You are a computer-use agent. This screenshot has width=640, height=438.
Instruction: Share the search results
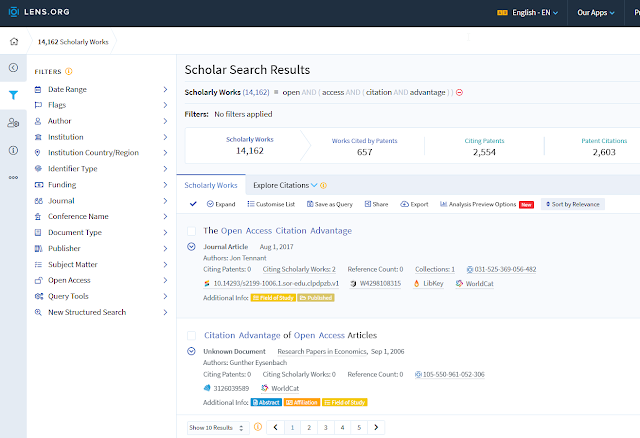376,204
